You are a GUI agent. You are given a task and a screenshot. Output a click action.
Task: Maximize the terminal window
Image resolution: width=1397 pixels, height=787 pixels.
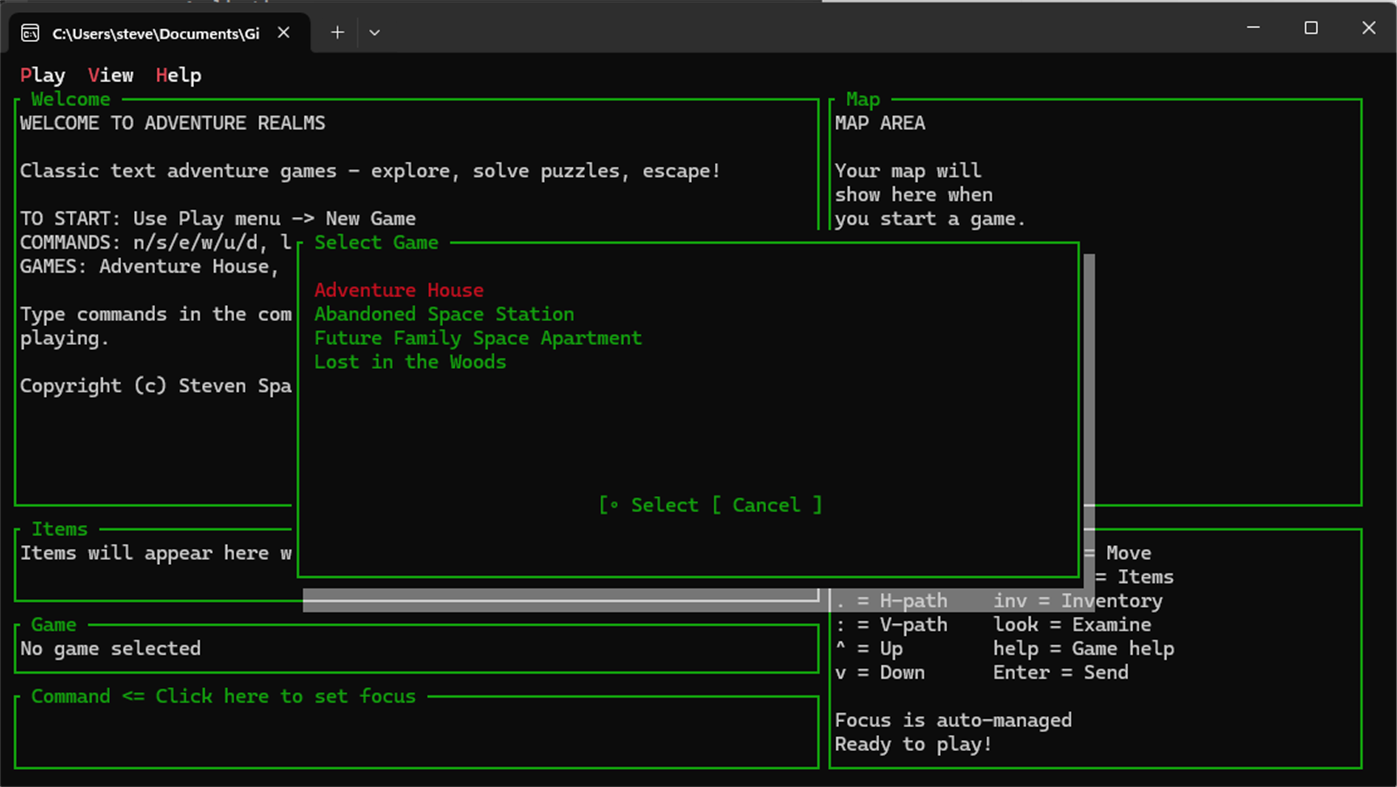click(x=1311, y=28)
